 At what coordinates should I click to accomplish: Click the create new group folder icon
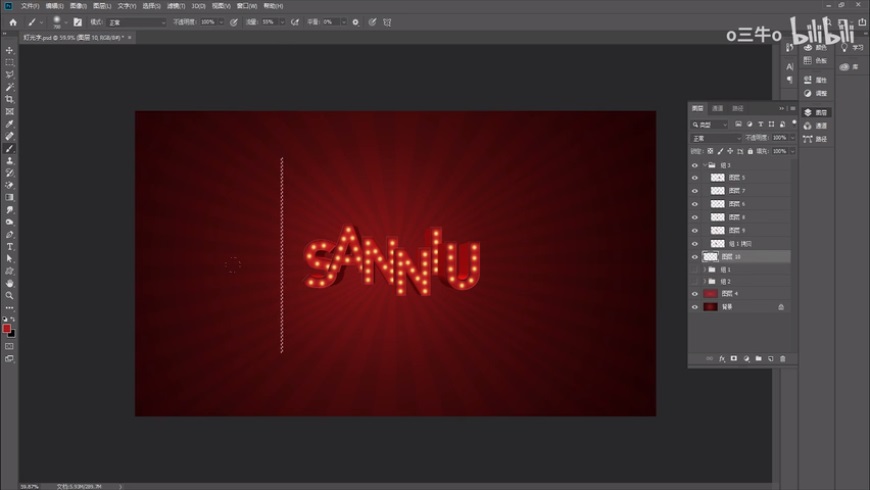click(x=758, y=358)
